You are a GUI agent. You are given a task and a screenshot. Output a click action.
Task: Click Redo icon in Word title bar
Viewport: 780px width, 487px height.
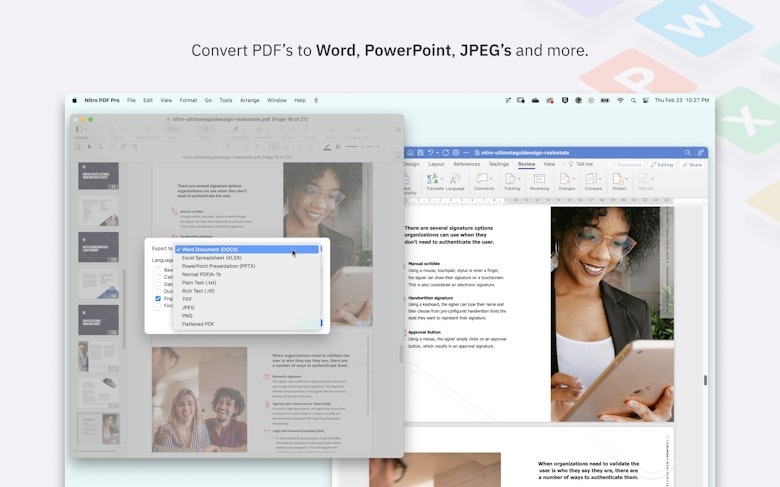tap(446, 153)
